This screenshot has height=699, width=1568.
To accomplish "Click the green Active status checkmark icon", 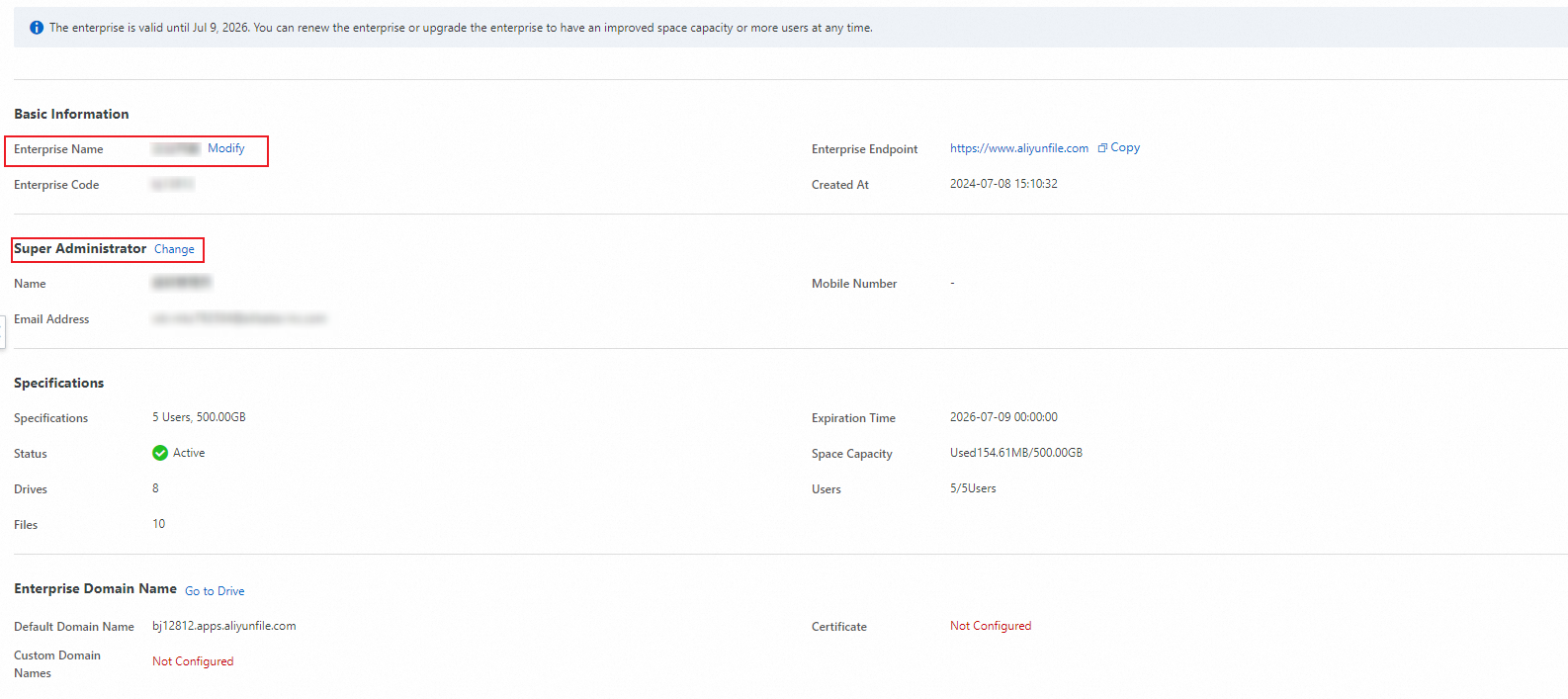I will point(160,453).
